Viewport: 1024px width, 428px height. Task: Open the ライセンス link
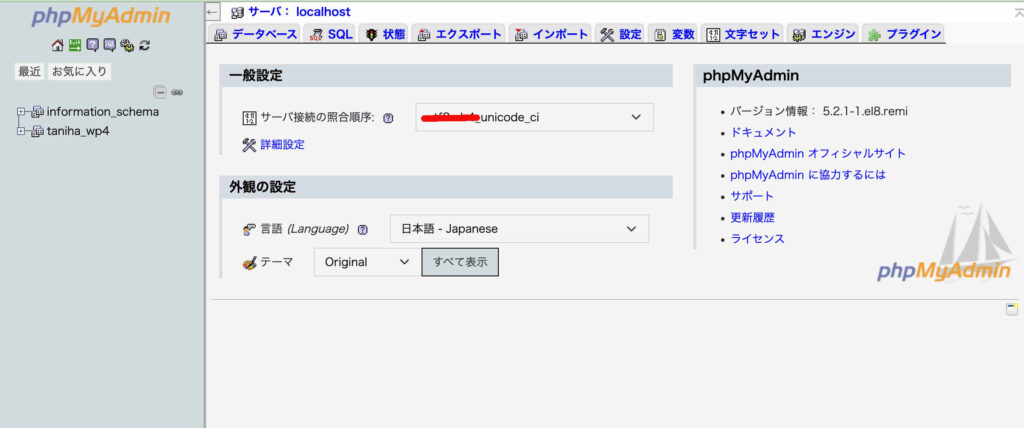point(758,239)
